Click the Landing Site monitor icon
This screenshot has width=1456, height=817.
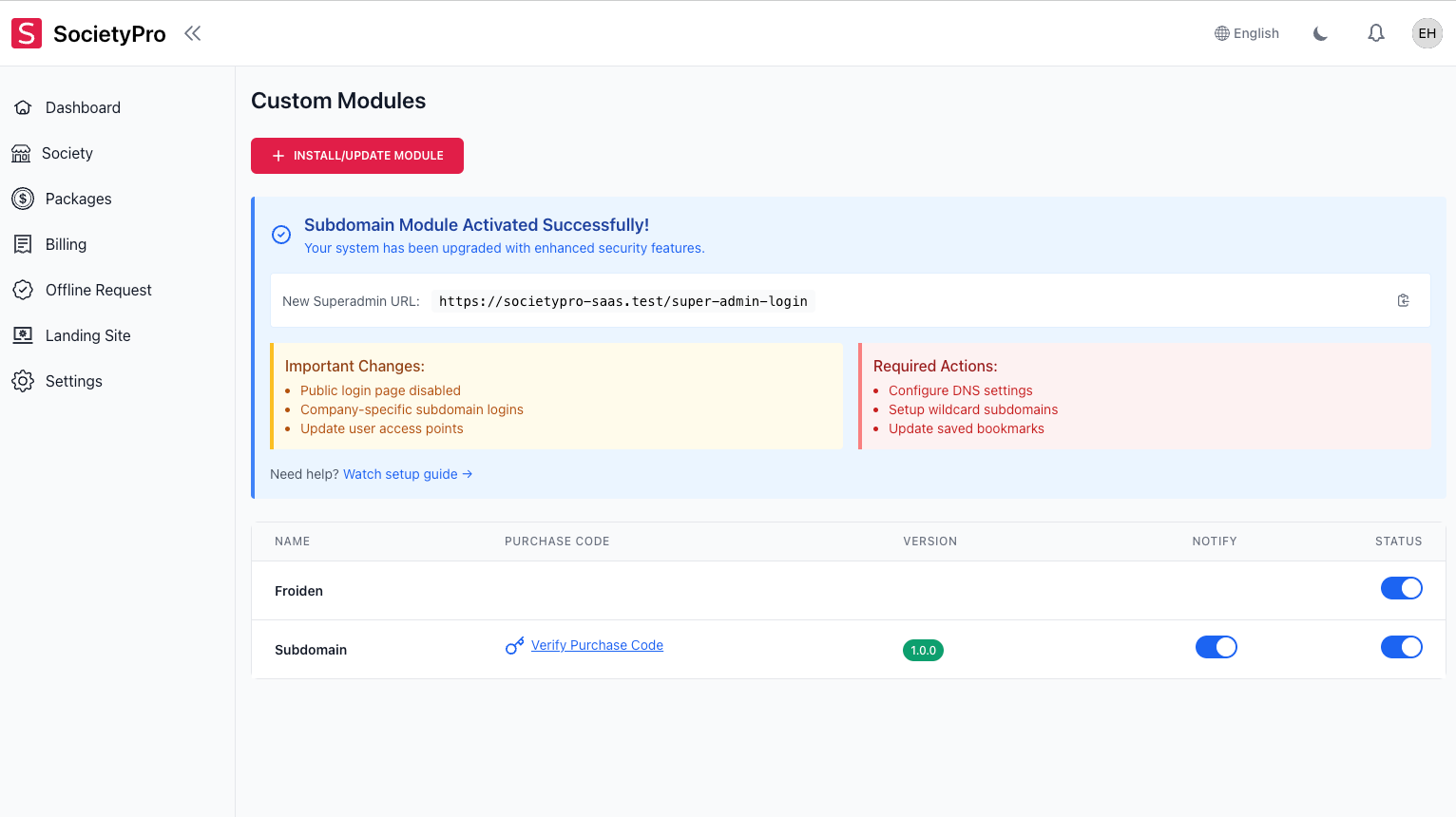(x=23, y=335)
